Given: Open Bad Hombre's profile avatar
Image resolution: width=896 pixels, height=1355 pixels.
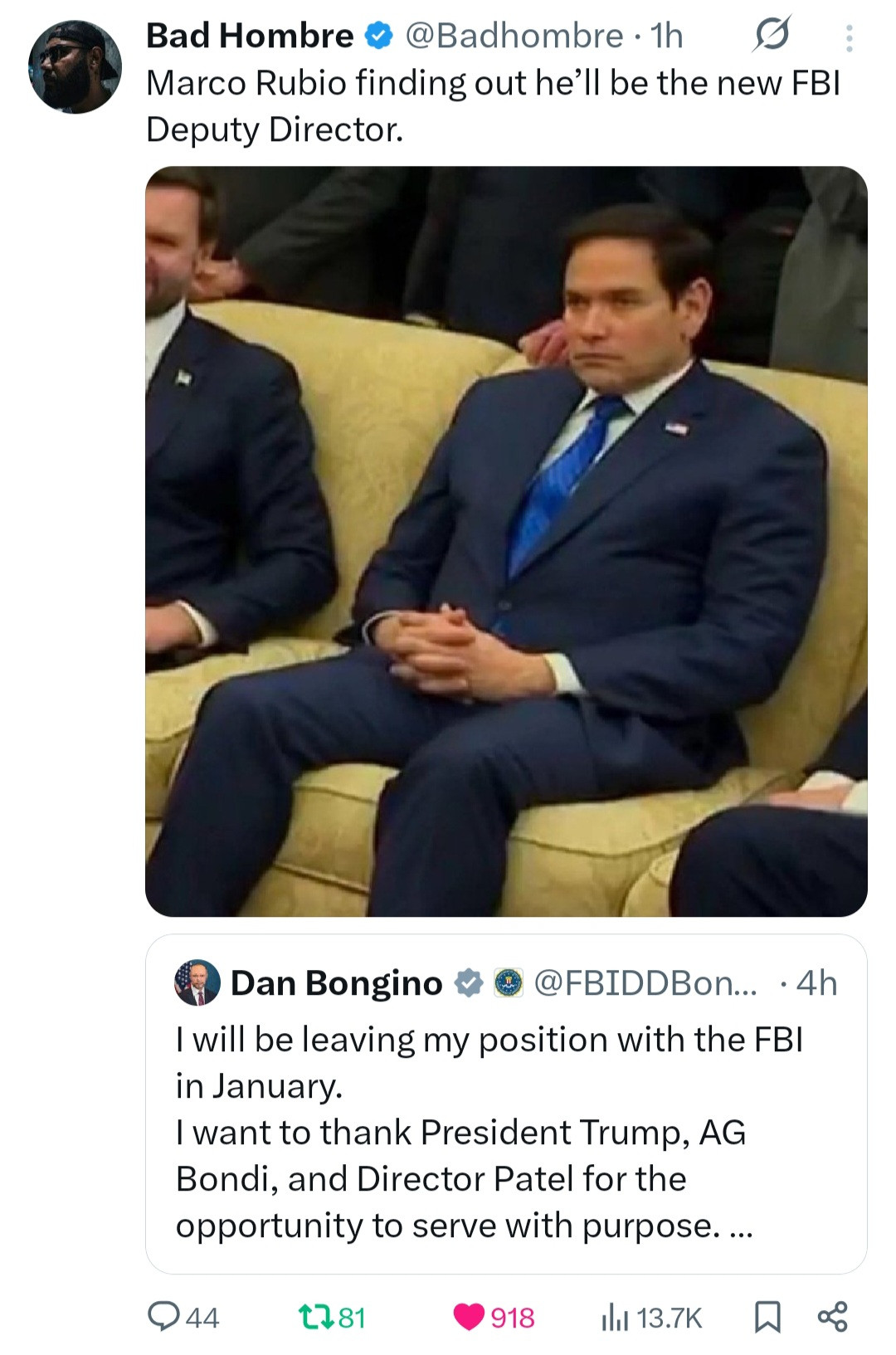Looking at the screenshot, I should click(x=75, y=67).
